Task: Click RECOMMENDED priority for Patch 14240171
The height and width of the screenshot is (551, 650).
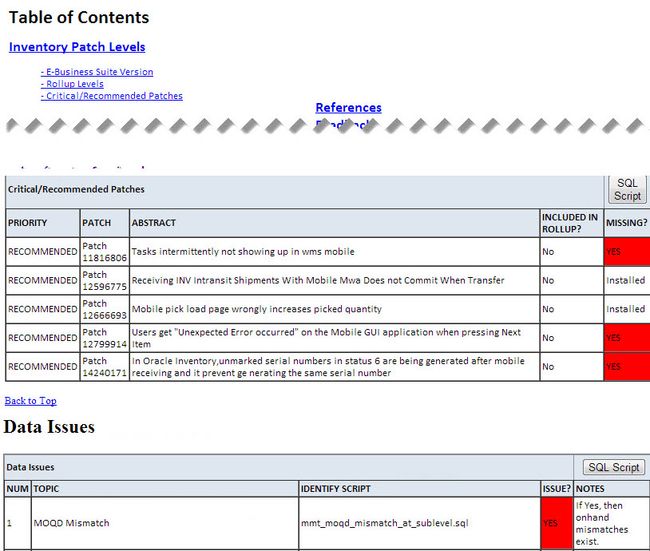Action: click(x=43, y=367)
